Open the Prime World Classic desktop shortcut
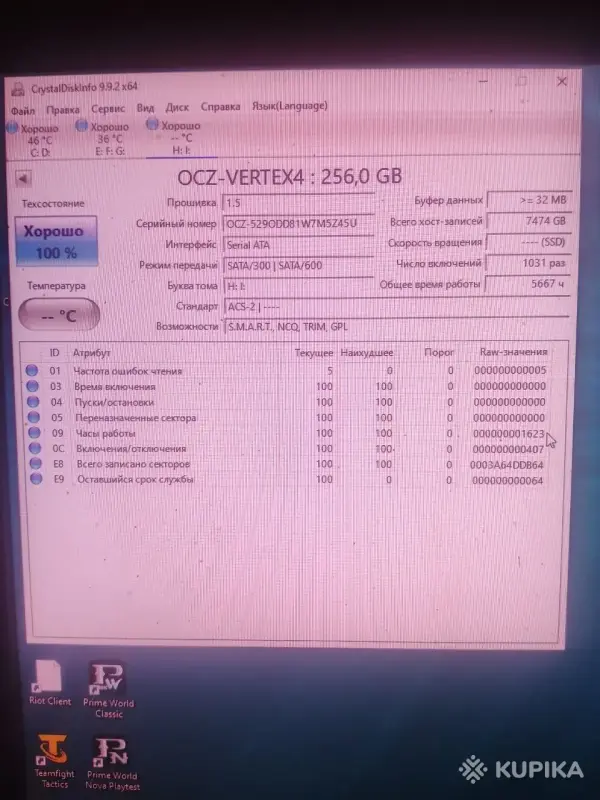This screenshot has height=800, width=600. click(x=108, y=689)
